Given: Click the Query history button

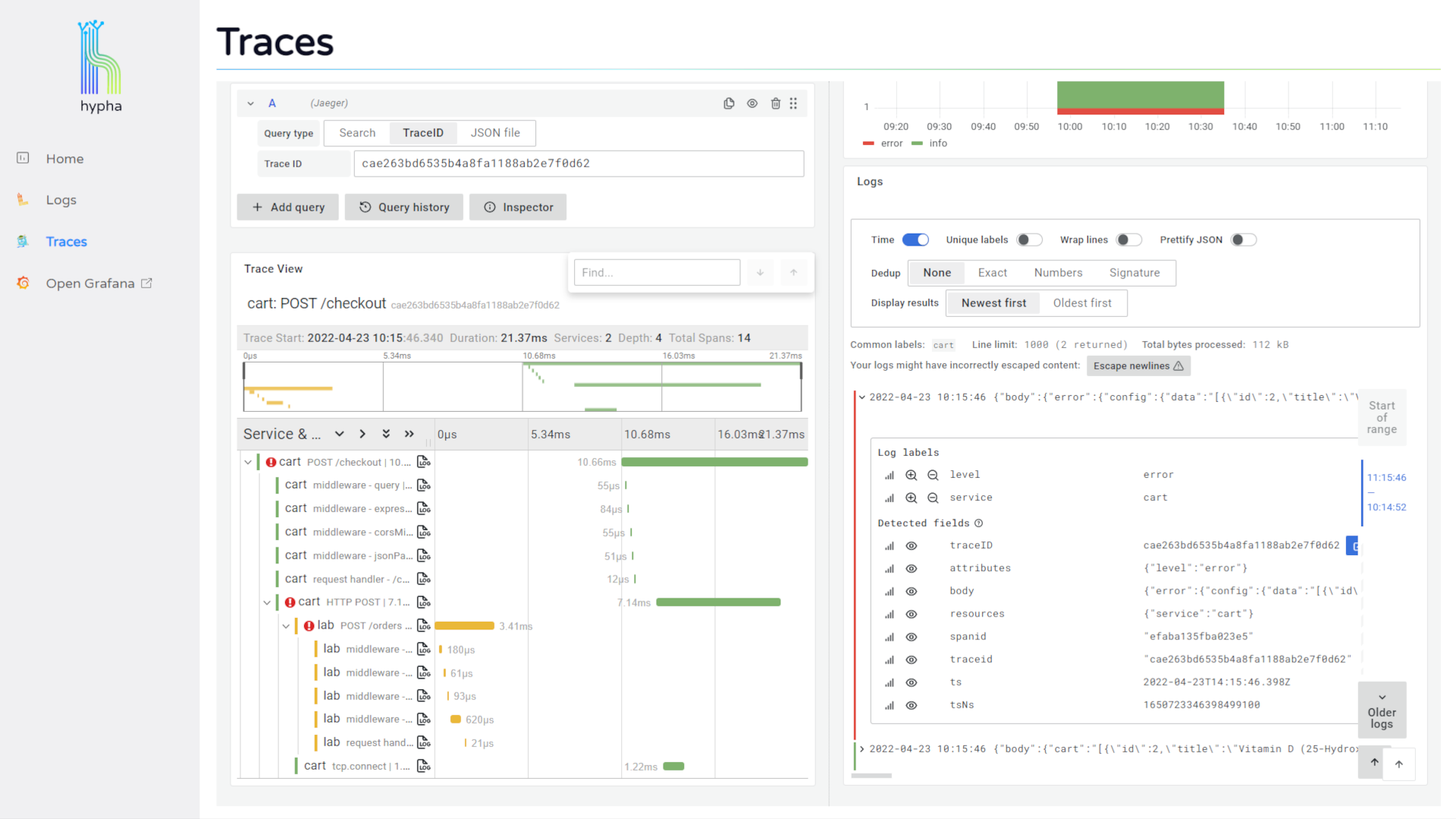Looking at the screenshot, I should [x=404, y=207].
